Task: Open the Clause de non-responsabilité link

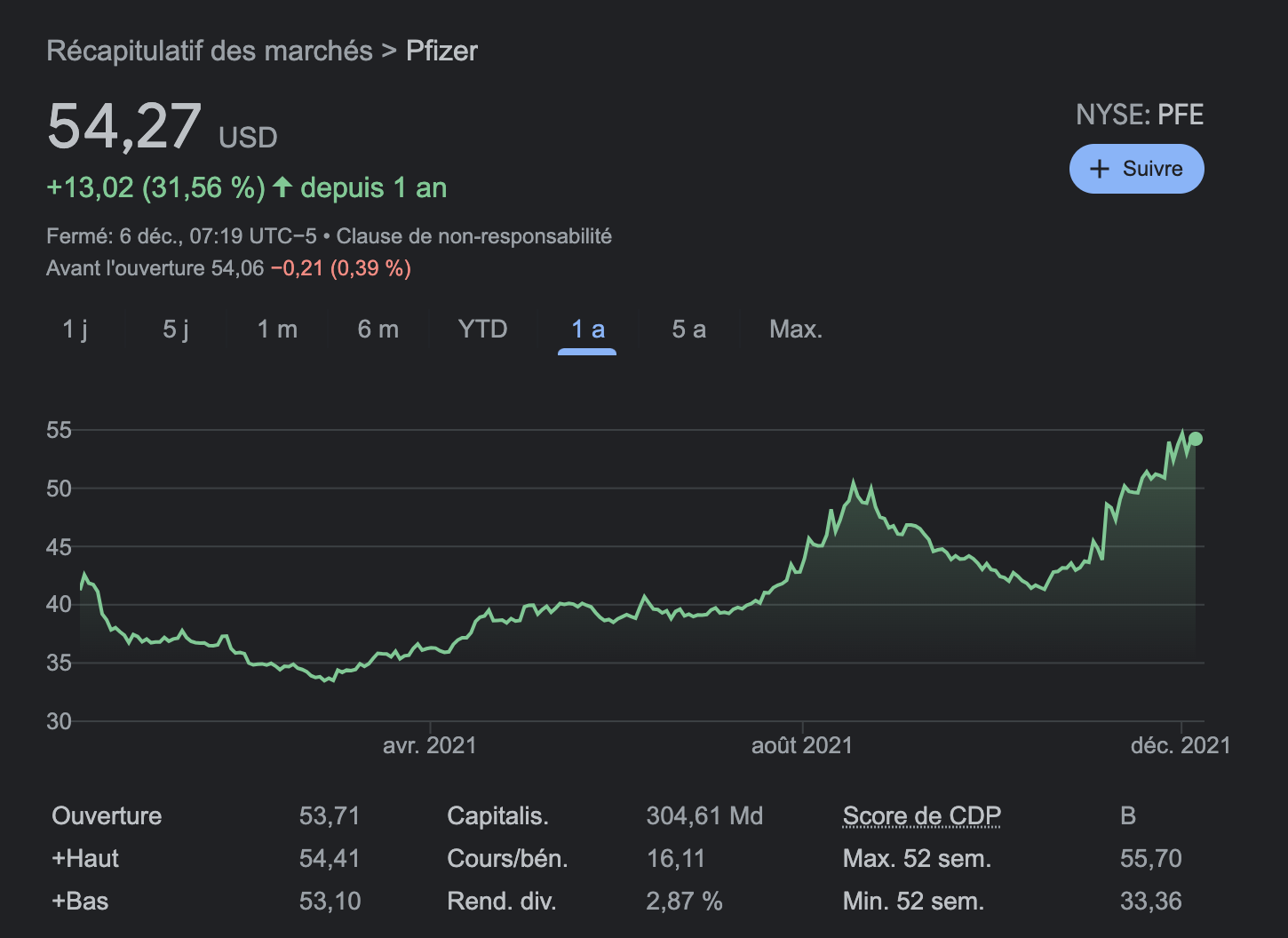Action: point(473,236)
